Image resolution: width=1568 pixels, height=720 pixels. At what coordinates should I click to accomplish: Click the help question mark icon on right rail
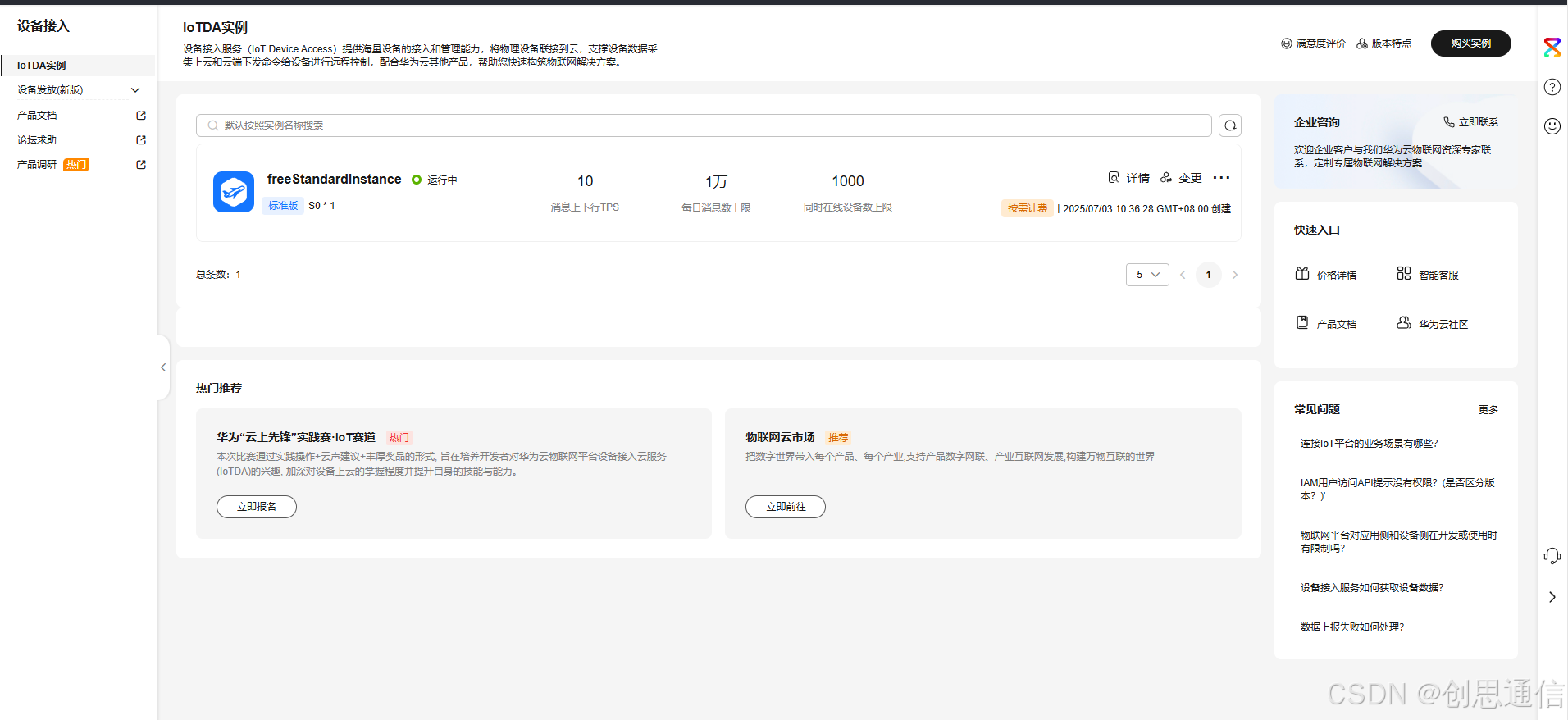[1552, 87]
